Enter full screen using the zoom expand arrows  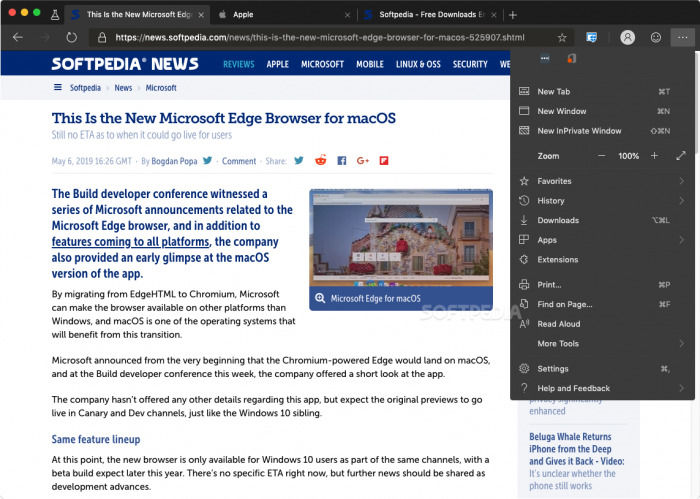(681, 156)
